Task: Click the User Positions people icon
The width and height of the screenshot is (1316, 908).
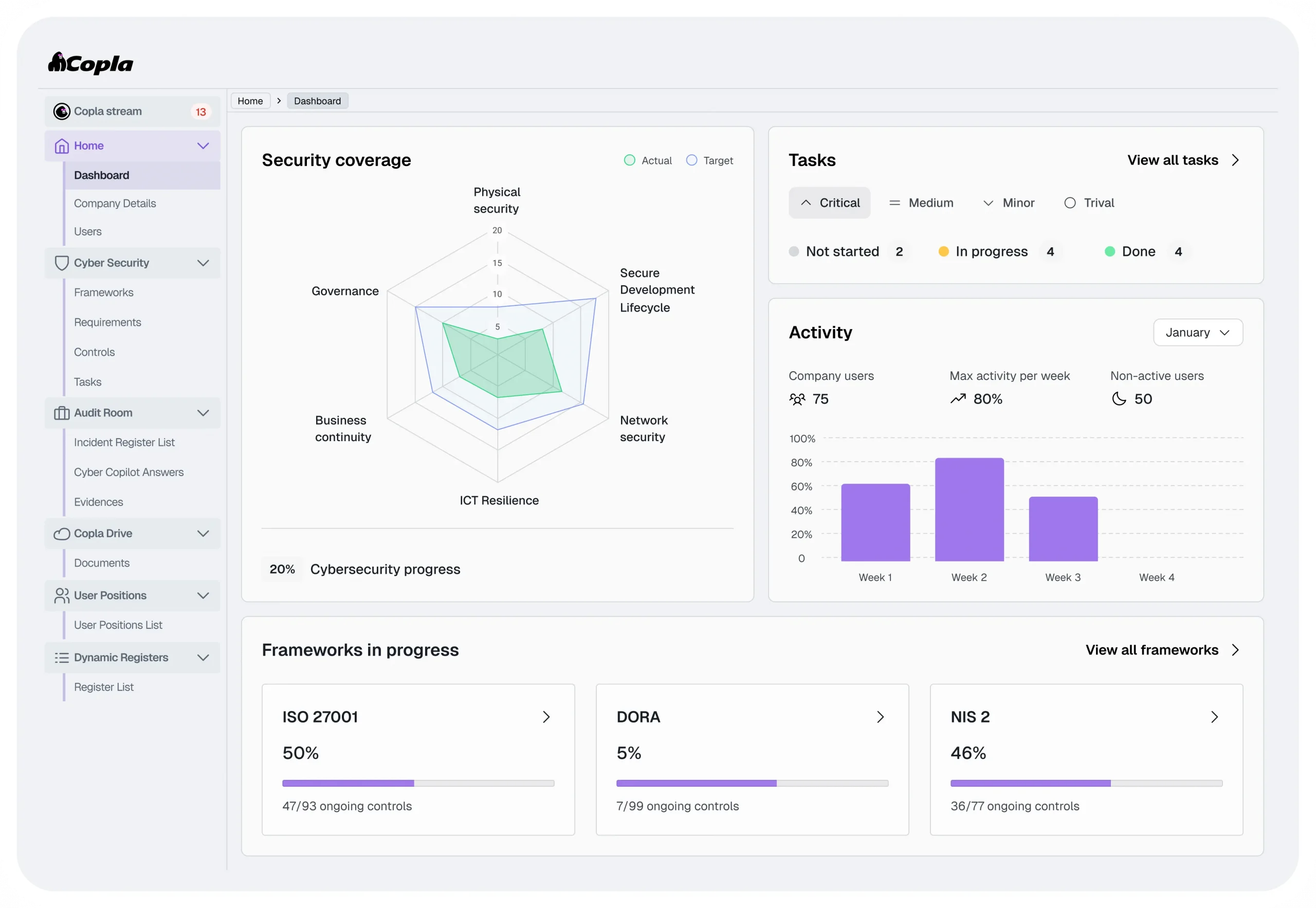Action: pyautogui.click(x=61, y=596)
